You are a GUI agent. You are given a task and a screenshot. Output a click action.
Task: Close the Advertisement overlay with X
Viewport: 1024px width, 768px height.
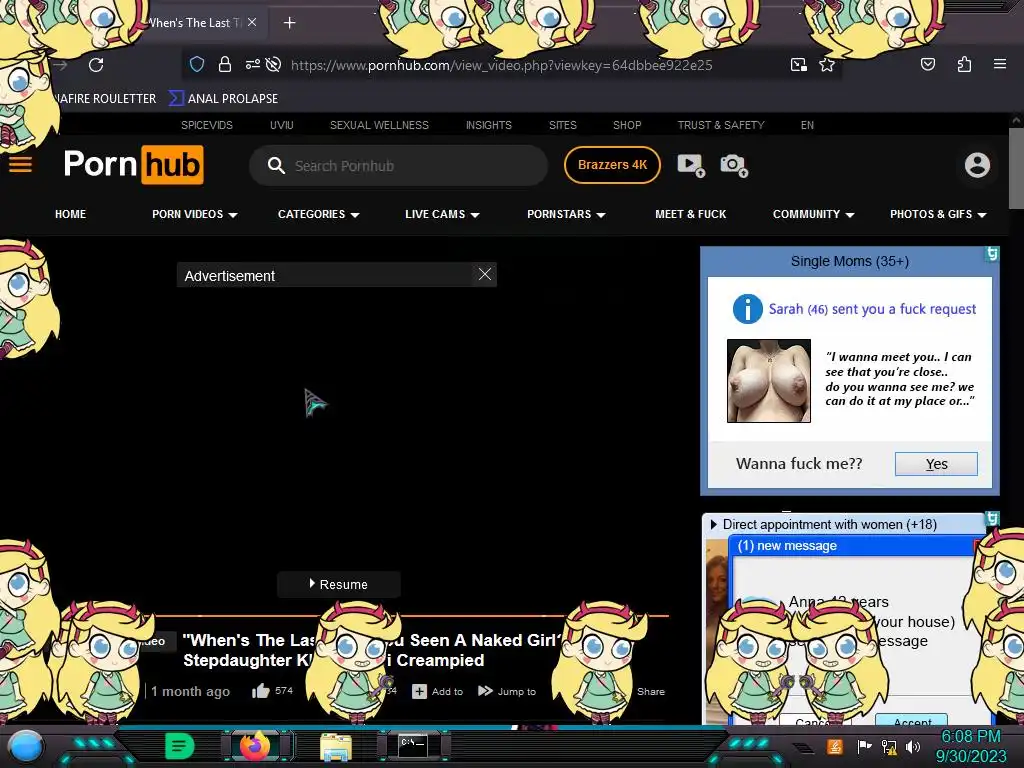tap(485, 274)
